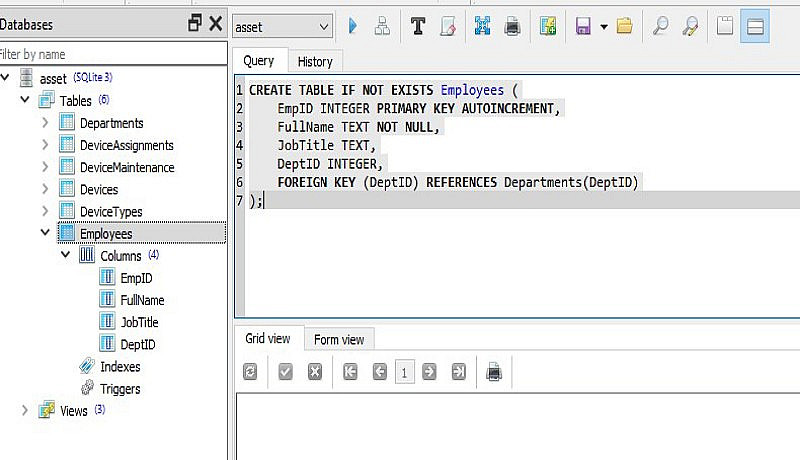Open the asset database selector dropdown
The width and height of the screenshot is (800, 460).
[x=282, y=27]
